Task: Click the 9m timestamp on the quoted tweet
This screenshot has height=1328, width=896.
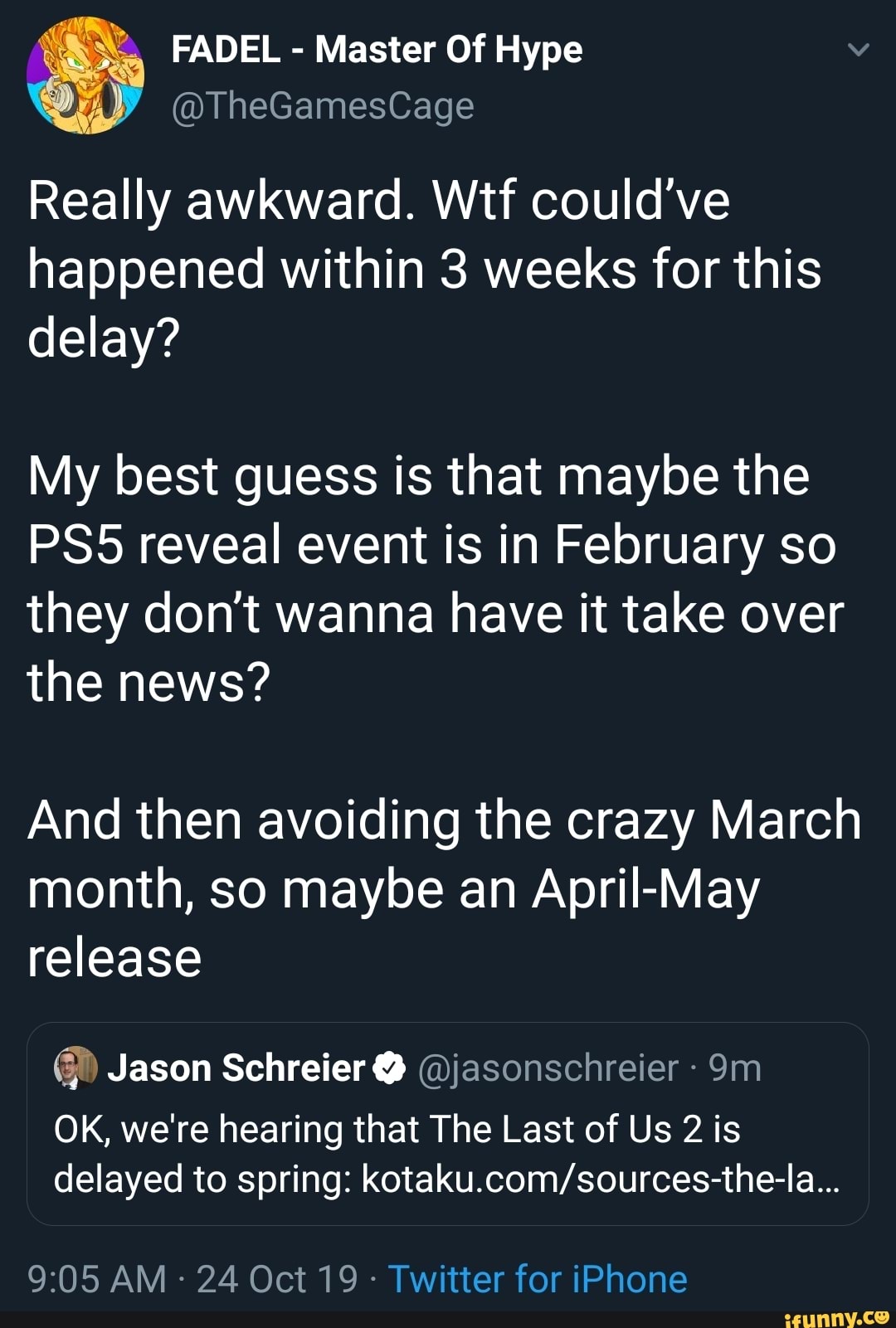Action: click(x=735, y=1068)
